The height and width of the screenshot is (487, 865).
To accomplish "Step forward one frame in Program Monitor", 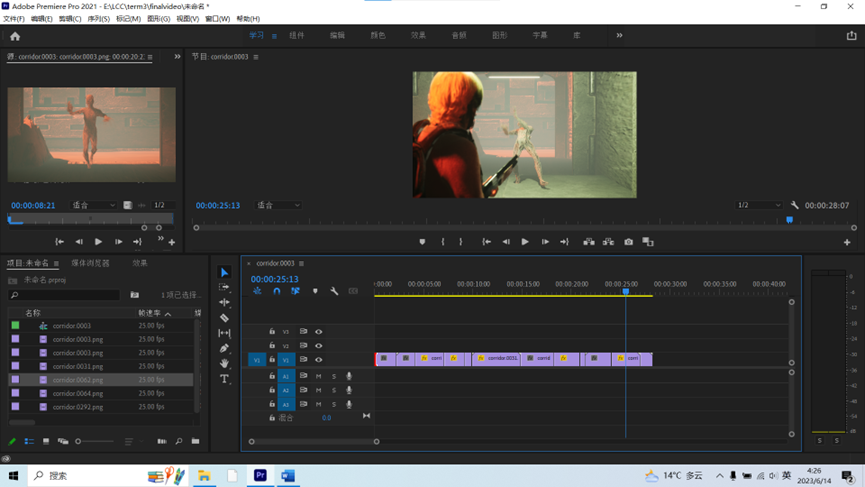I will (x=544, y=242).
